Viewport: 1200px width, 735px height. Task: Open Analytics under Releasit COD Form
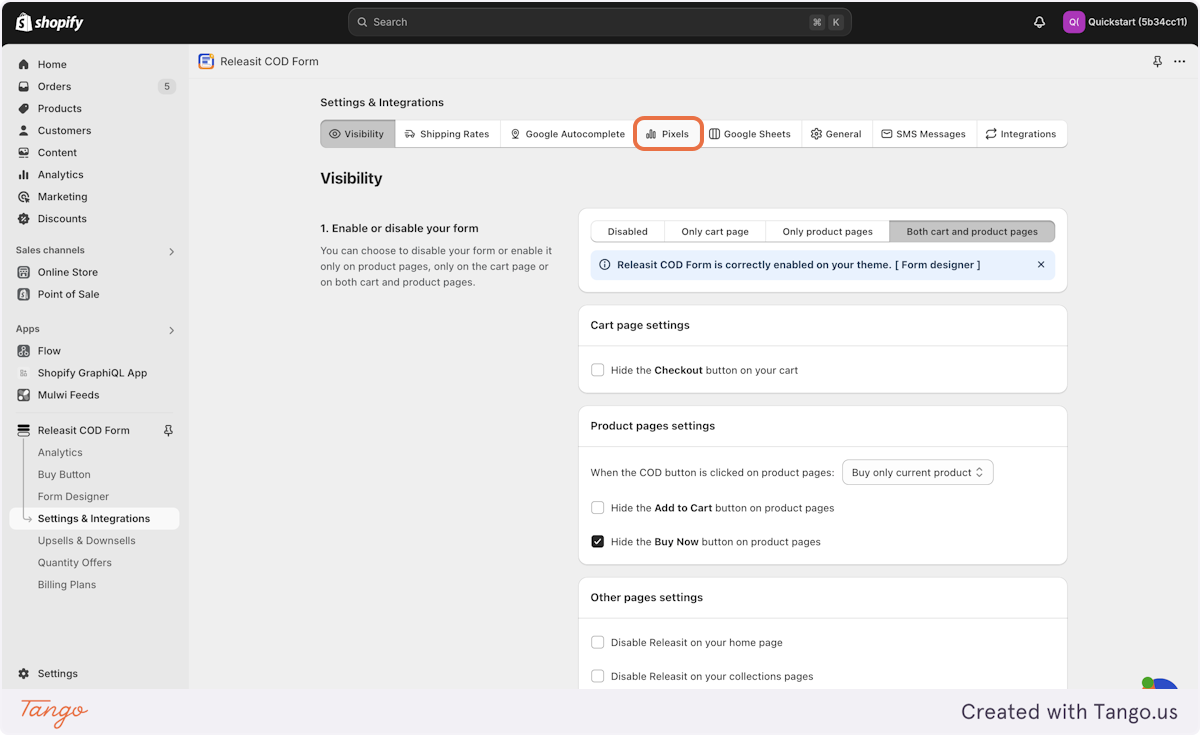[60, 453]
